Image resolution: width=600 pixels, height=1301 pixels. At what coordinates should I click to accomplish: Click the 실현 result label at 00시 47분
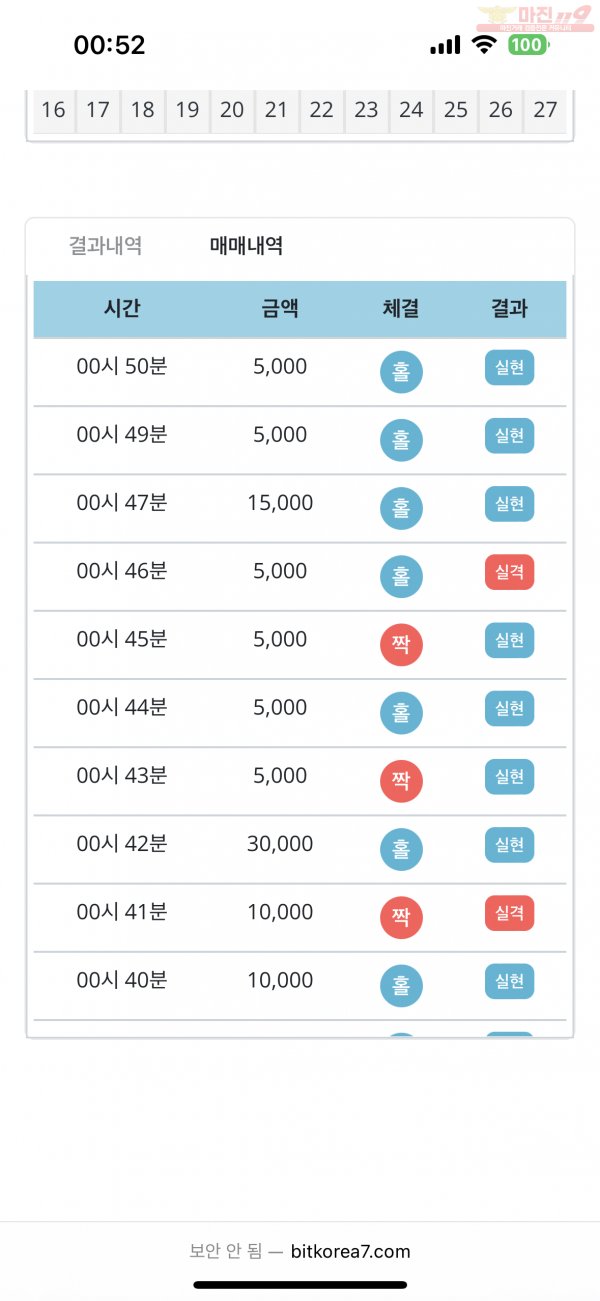click(x=510, y=504)
